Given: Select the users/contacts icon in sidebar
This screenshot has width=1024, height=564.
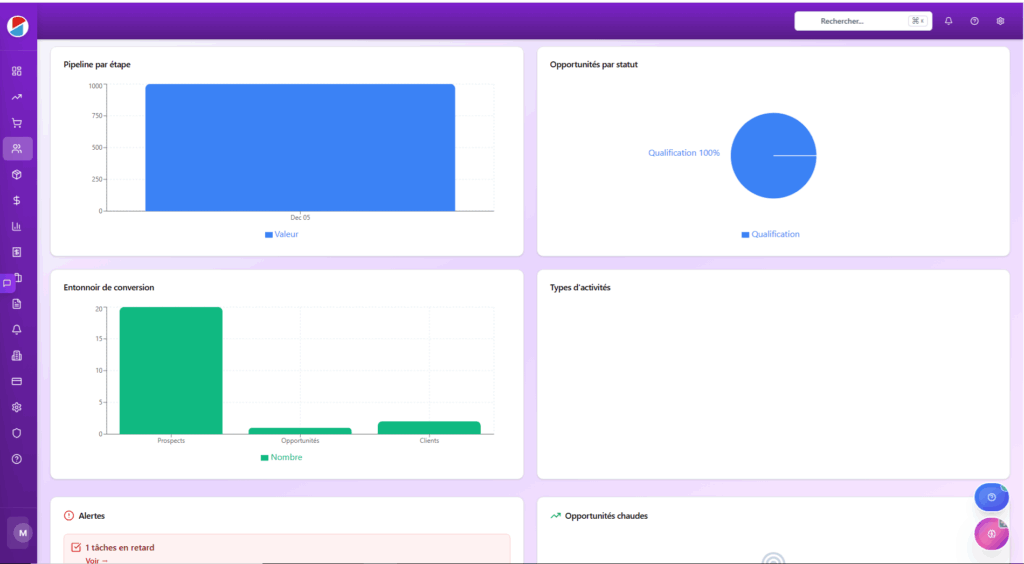Looking at the screenshot, I should [17, 149].
